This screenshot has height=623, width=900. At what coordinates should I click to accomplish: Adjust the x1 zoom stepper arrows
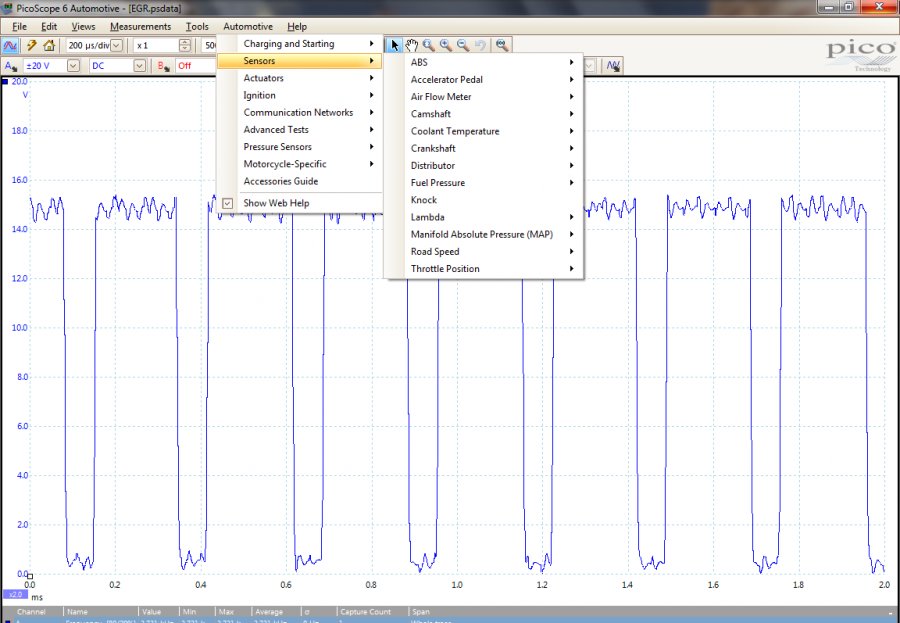(185, 45)
